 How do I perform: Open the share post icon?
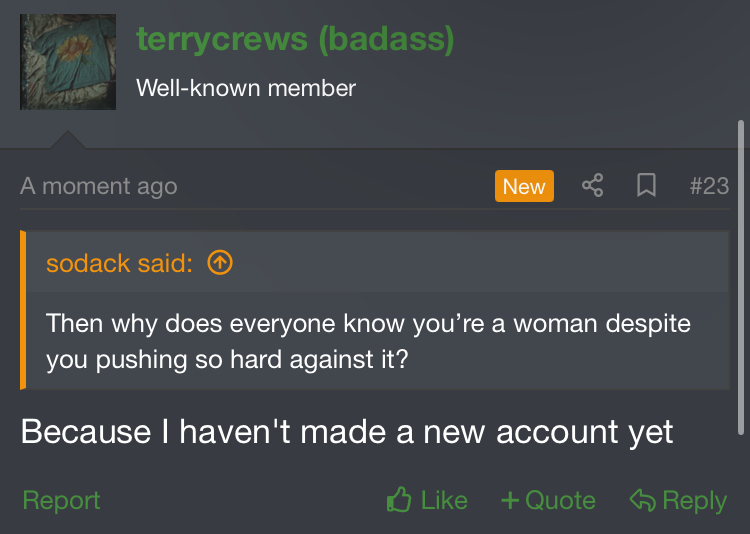pos(593,186)
